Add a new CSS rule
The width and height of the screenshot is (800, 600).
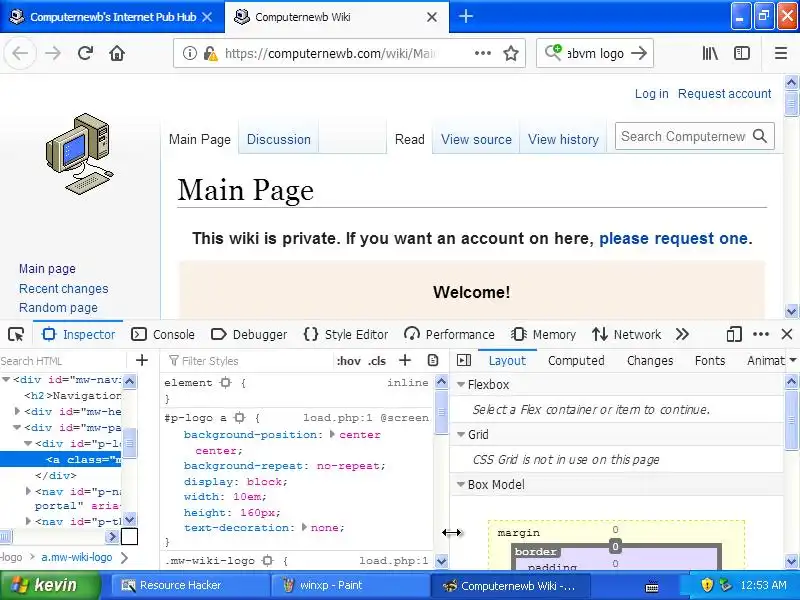point(405,360)
